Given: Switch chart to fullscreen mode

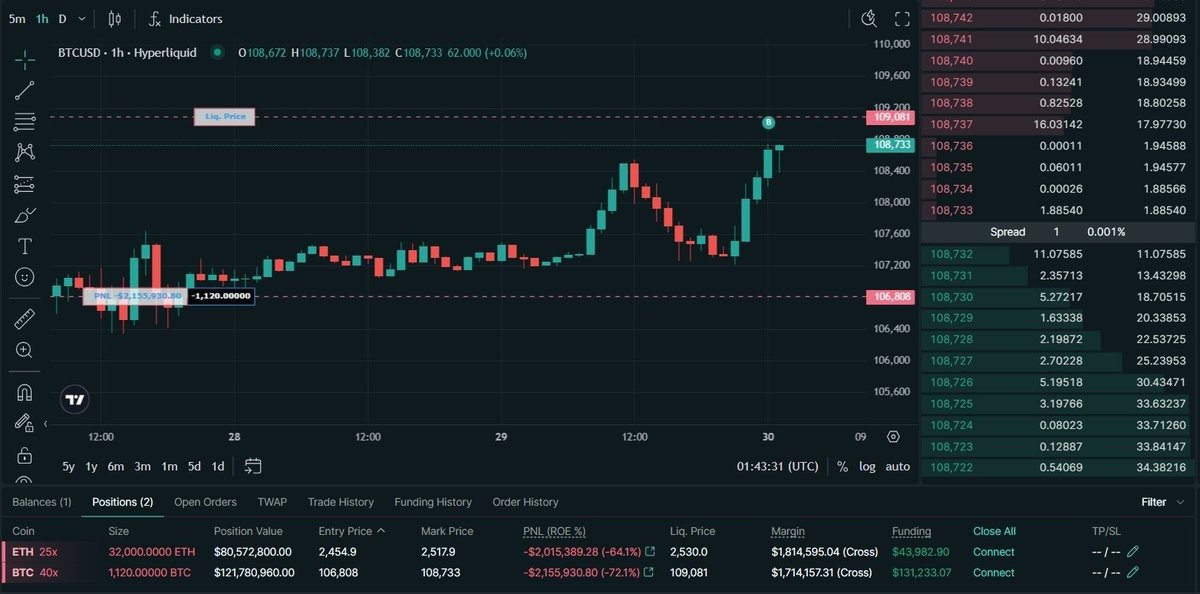Looking at the screenshot, I should pyautogui.click(x=902, y=18).
